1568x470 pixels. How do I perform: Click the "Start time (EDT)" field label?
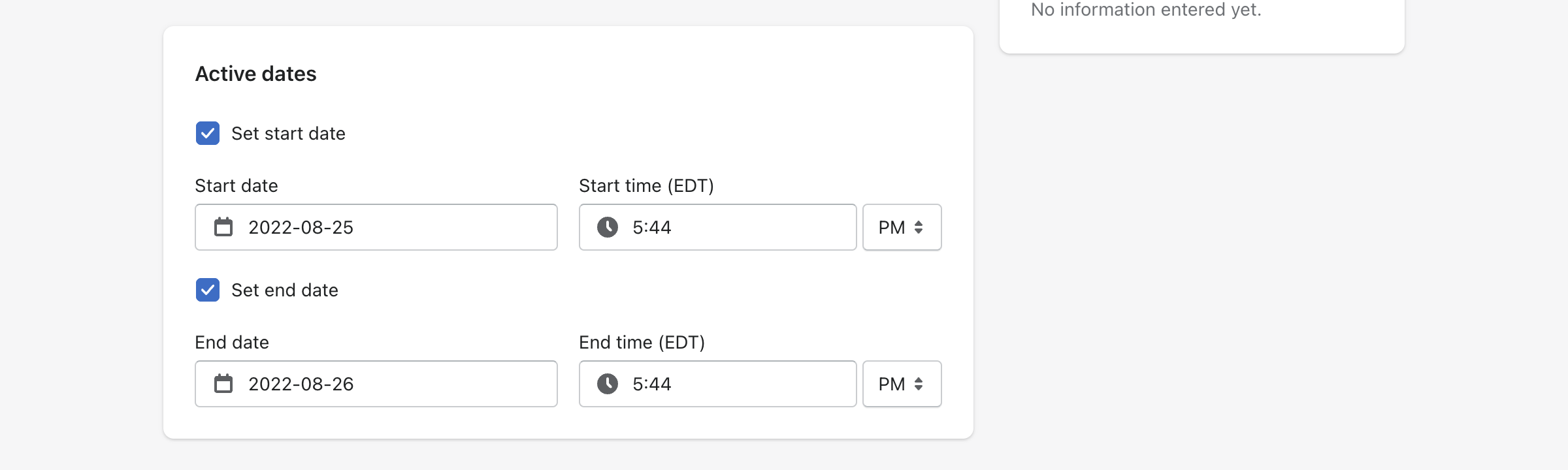646,186
